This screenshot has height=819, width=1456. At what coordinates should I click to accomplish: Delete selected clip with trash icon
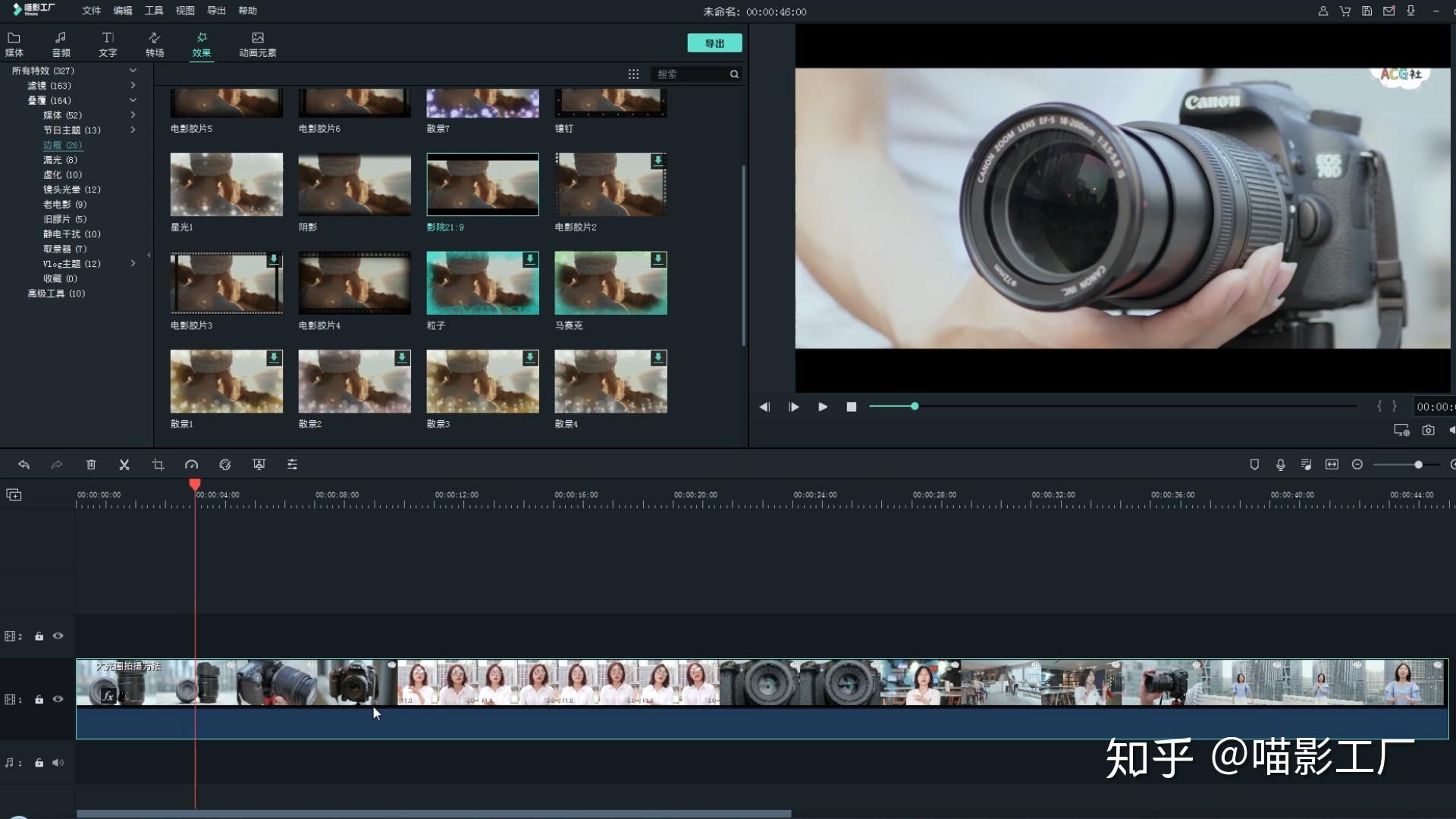click(91, 464)
